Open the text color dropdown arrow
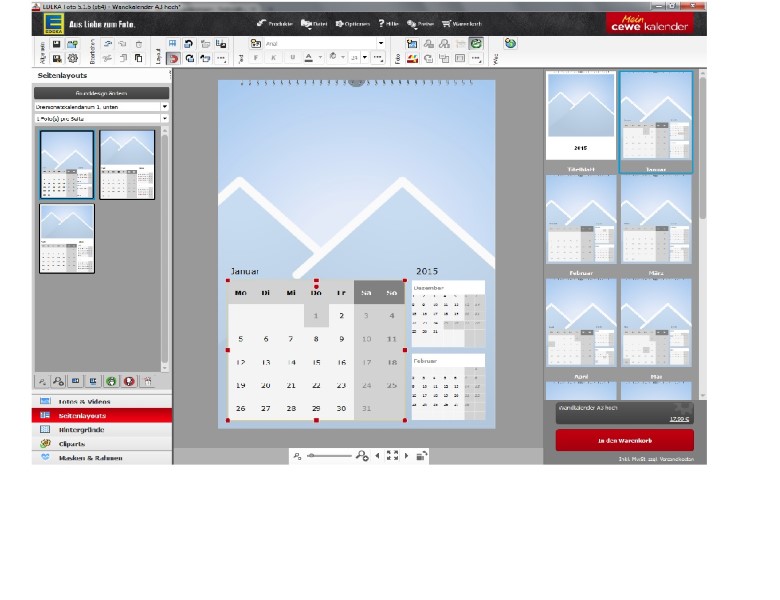The height and width of the screenshot is (600, 780). click(320, 58)
